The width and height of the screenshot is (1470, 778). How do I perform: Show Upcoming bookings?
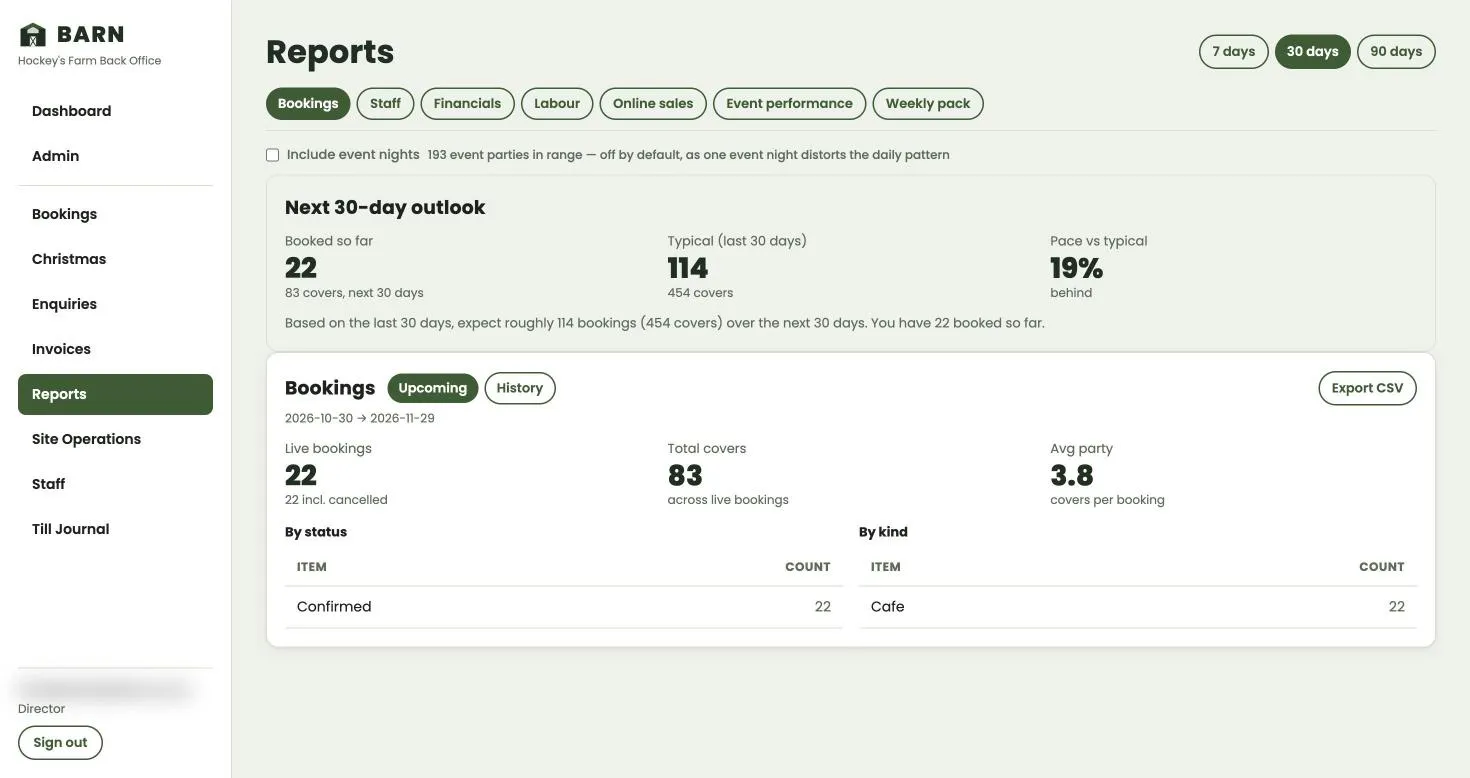pos(433,388)
